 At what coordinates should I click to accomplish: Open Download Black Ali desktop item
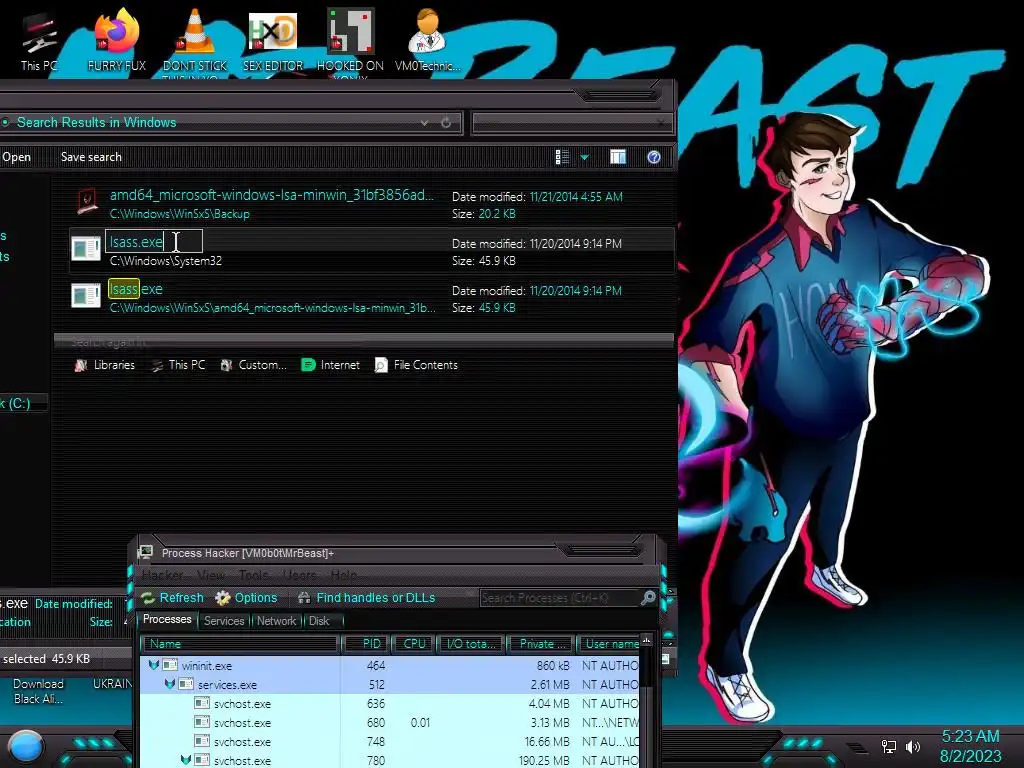click(39, 691)
